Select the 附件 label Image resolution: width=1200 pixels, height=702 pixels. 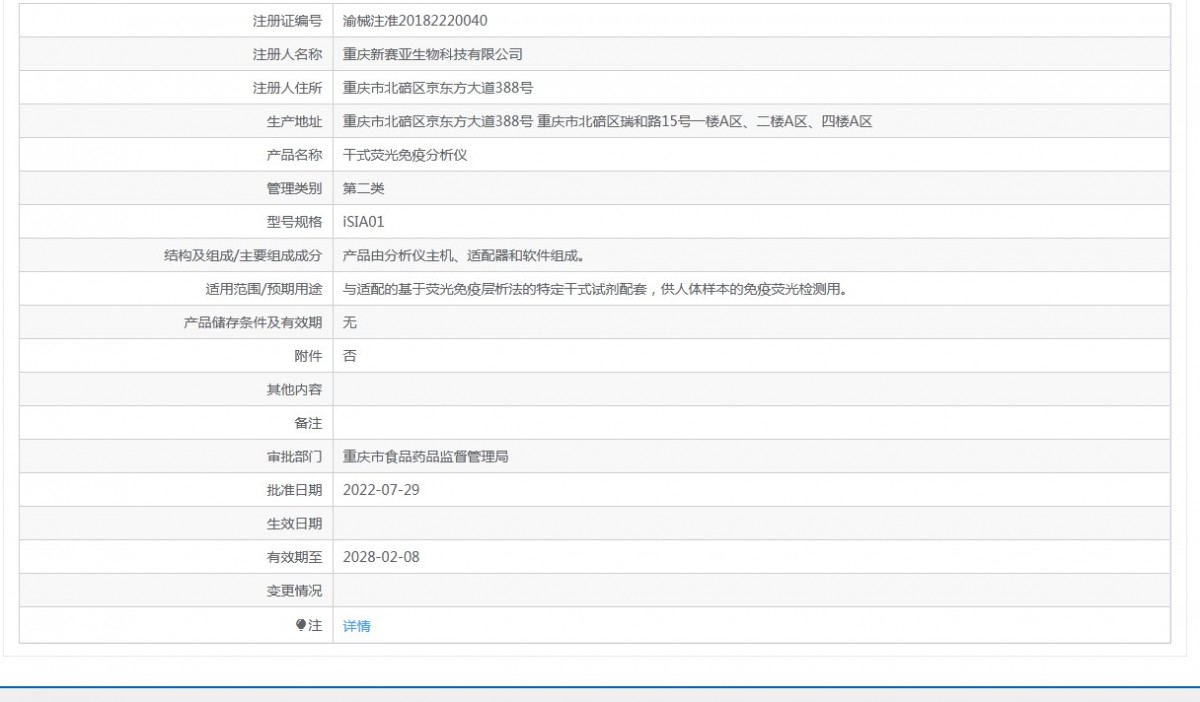pyautogui.click(x=308, y=356)
